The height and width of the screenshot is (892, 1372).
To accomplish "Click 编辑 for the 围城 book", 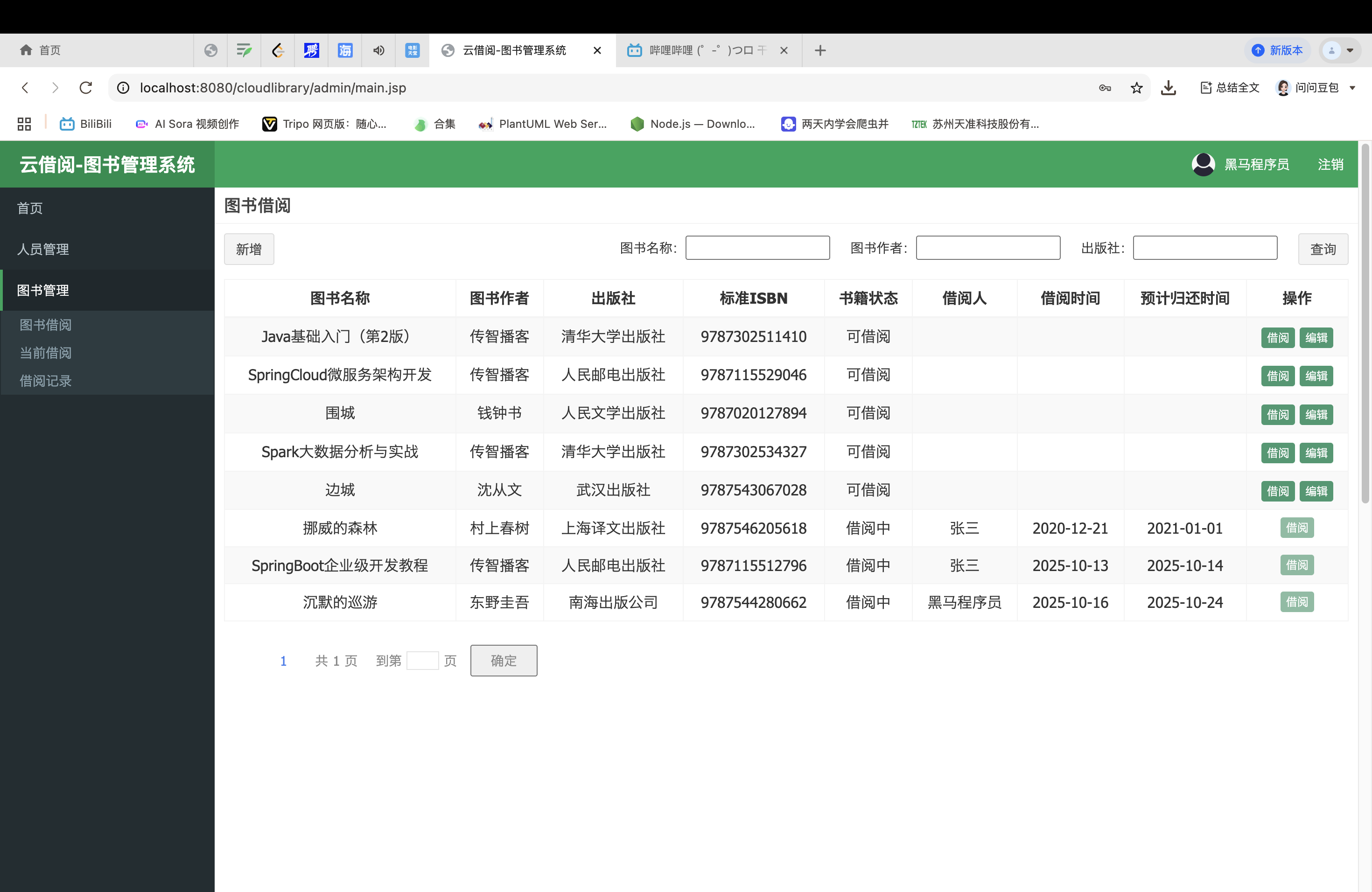I will tap(1316, 414).
